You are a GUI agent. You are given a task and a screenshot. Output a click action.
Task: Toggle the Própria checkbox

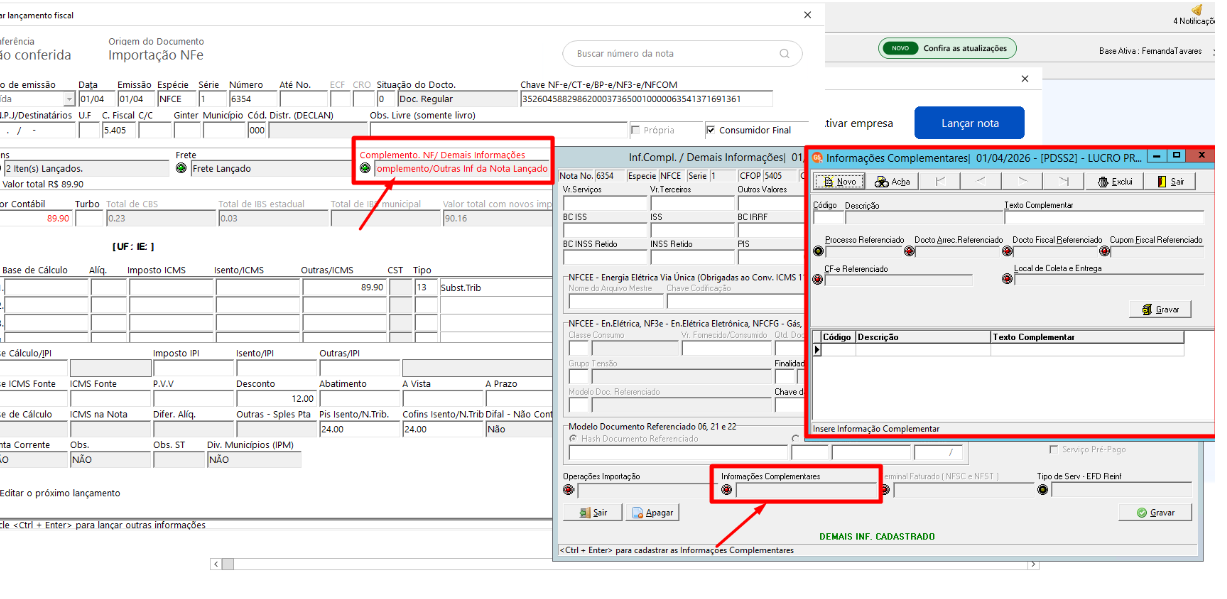pyautogui.click(x=635, y=130)
